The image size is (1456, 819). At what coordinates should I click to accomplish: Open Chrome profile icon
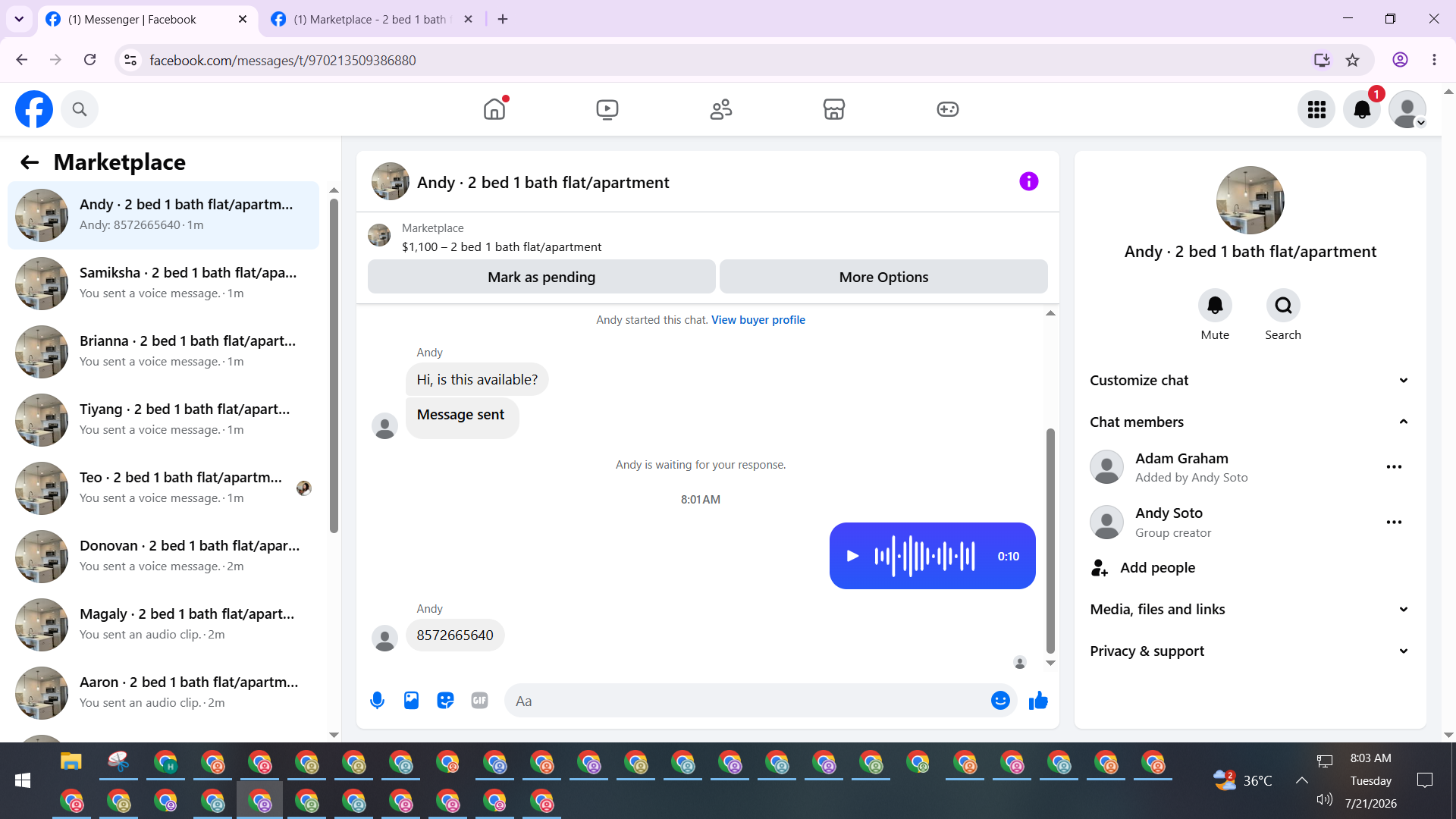(1400, 60)
